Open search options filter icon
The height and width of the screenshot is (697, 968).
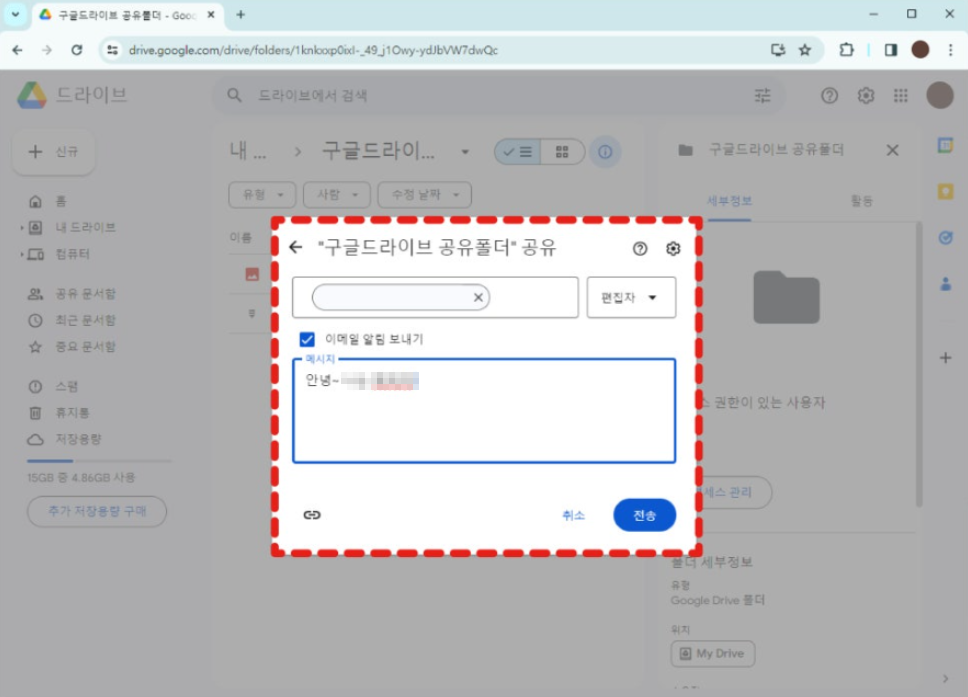coord(763,96)
